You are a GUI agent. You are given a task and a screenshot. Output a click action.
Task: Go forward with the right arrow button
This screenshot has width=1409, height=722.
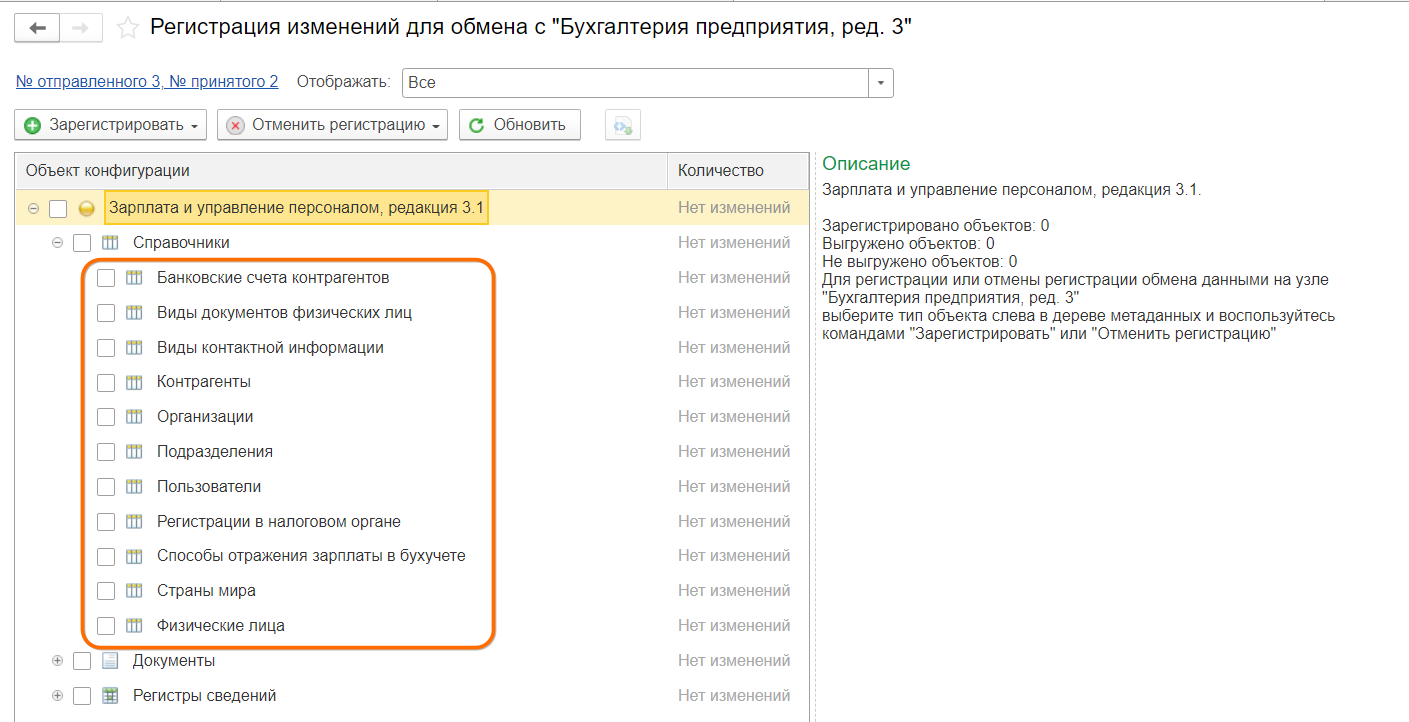coord(81,28)
